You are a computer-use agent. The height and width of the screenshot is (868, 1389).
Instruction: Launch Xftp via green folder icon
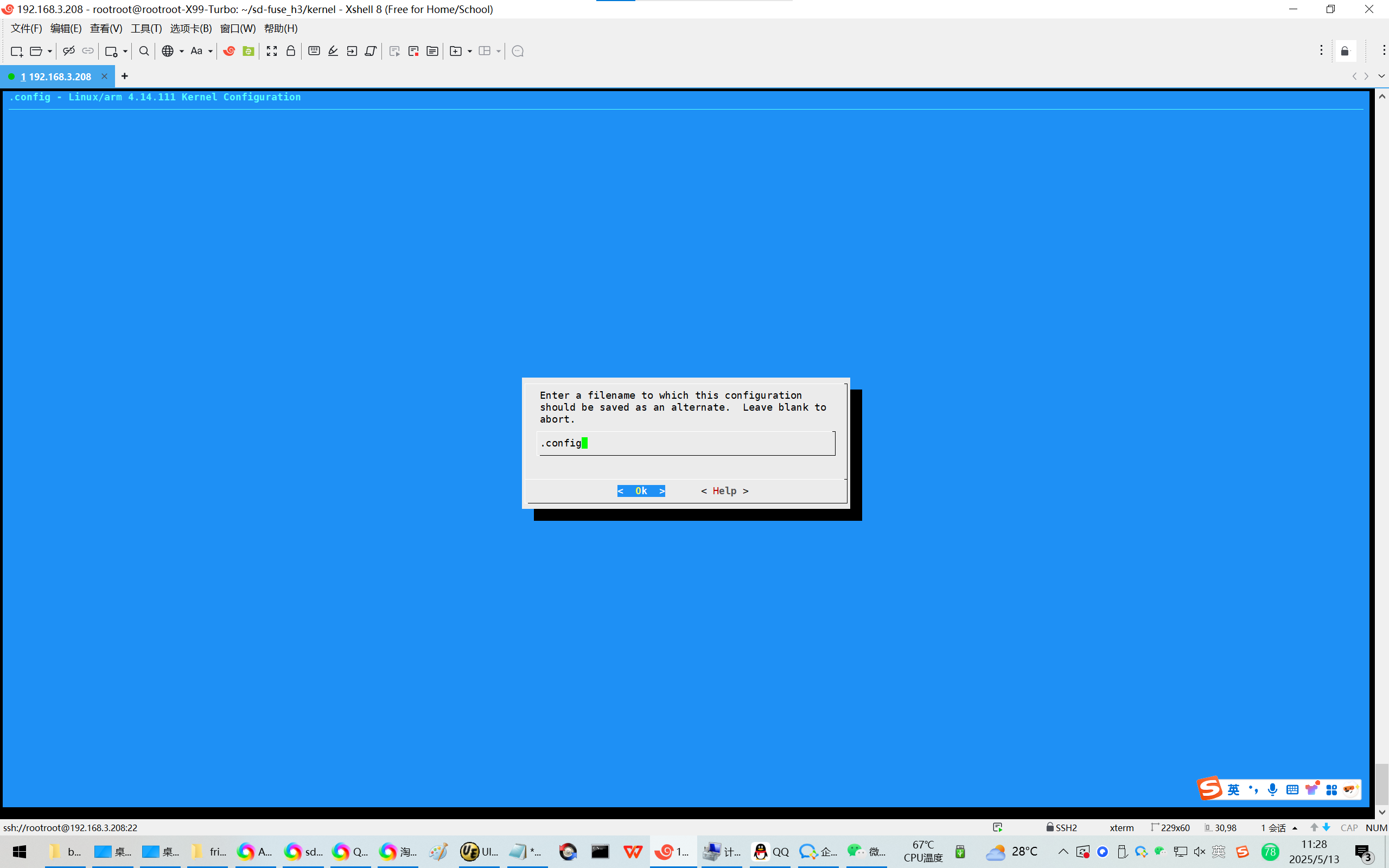pos(248,51)
